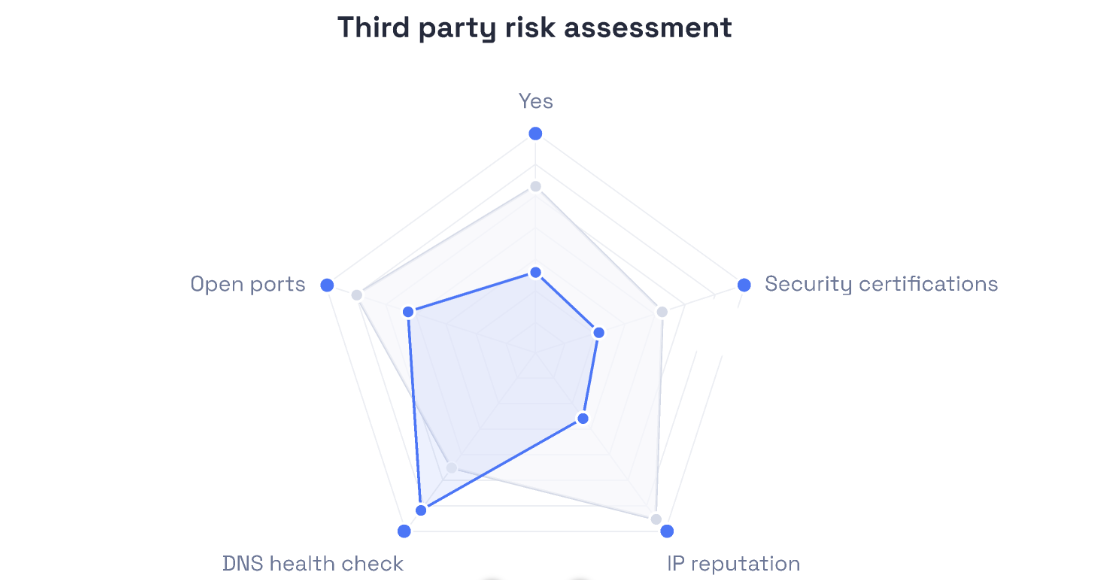
Task: Click the 'DNS health check' axis label
Action: click(312, 563)
